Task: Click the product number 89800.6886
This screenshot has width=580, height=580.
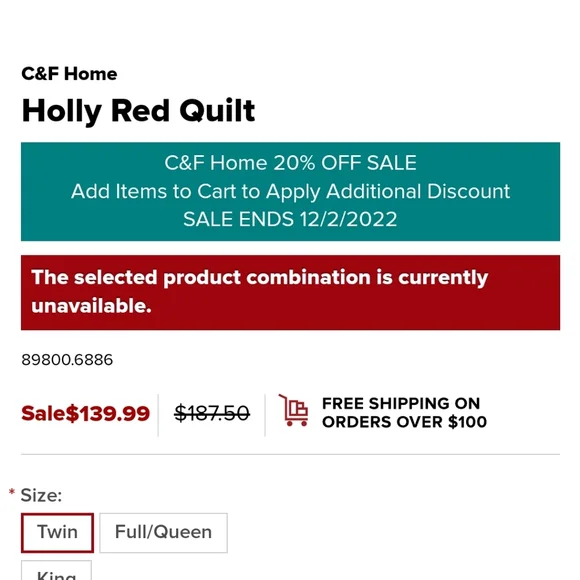Action: [67, 360]
